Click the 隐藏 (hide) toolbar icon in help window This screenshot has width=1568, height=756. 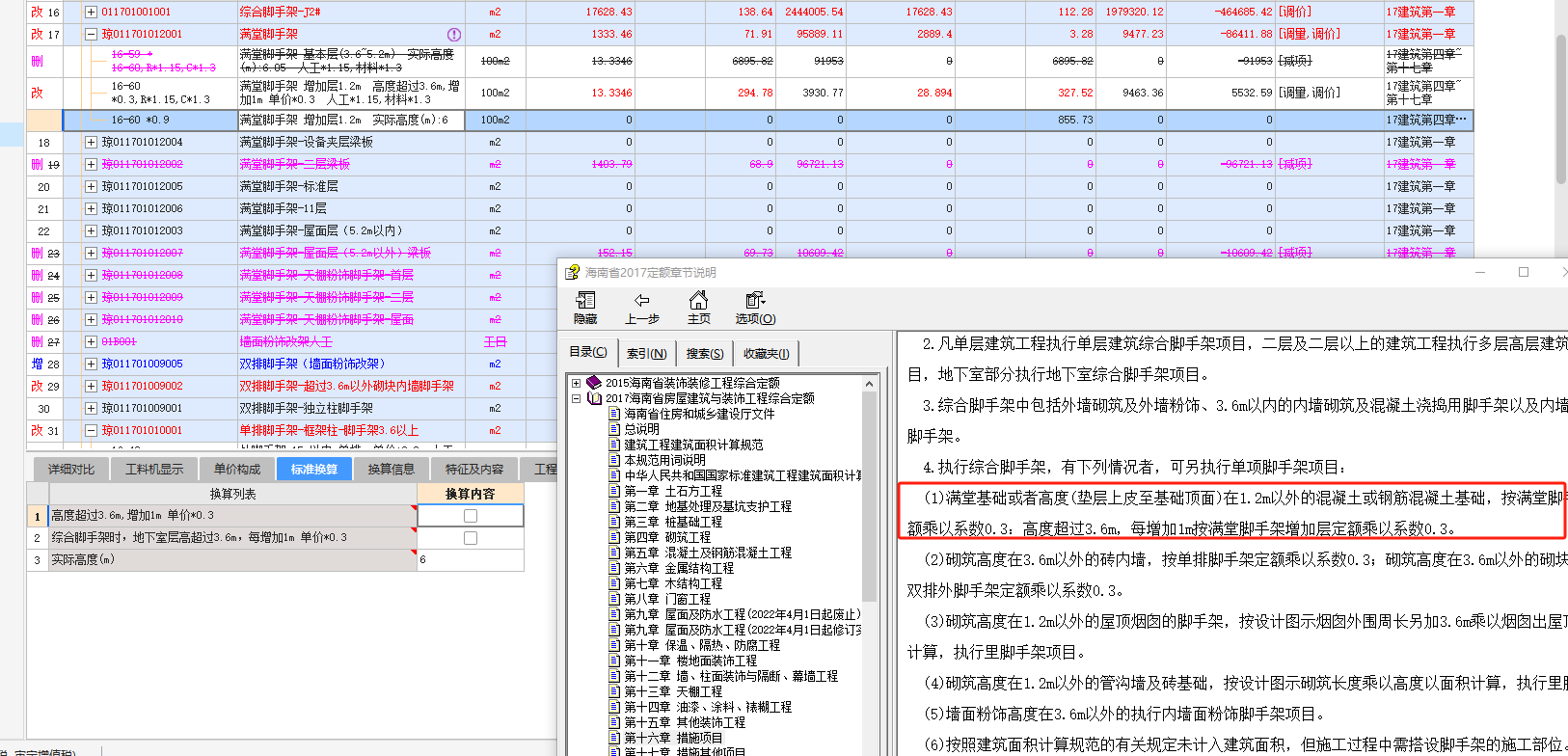coord(585,301)
